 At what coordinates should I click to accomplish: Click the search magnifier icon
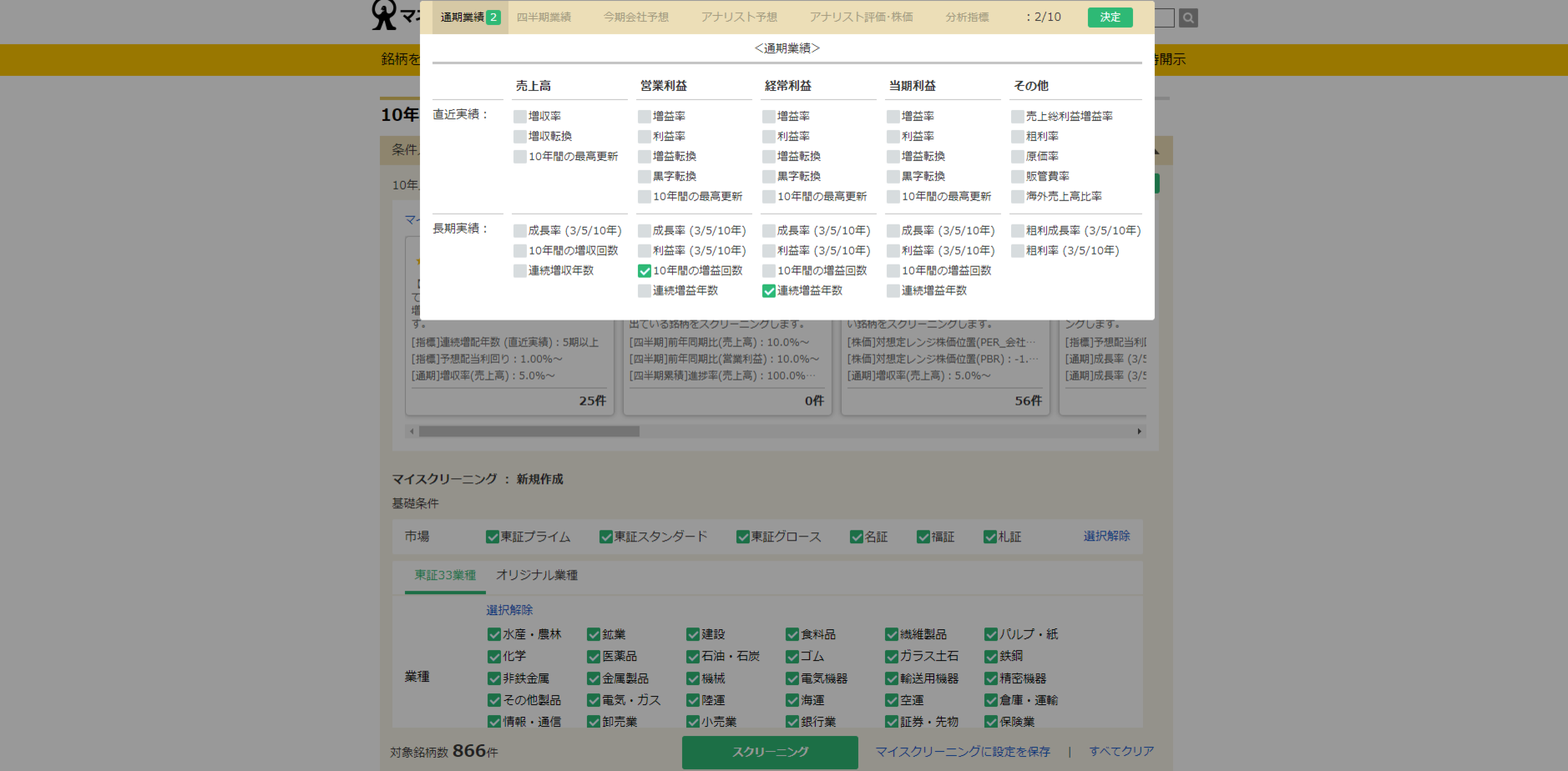(1188, 18)
